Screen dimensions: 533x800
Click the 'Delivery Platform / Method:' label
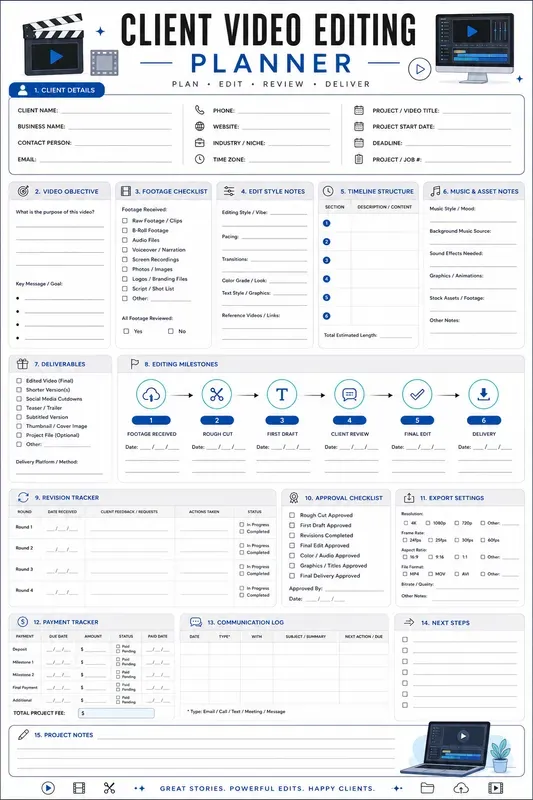coord(46,462)
